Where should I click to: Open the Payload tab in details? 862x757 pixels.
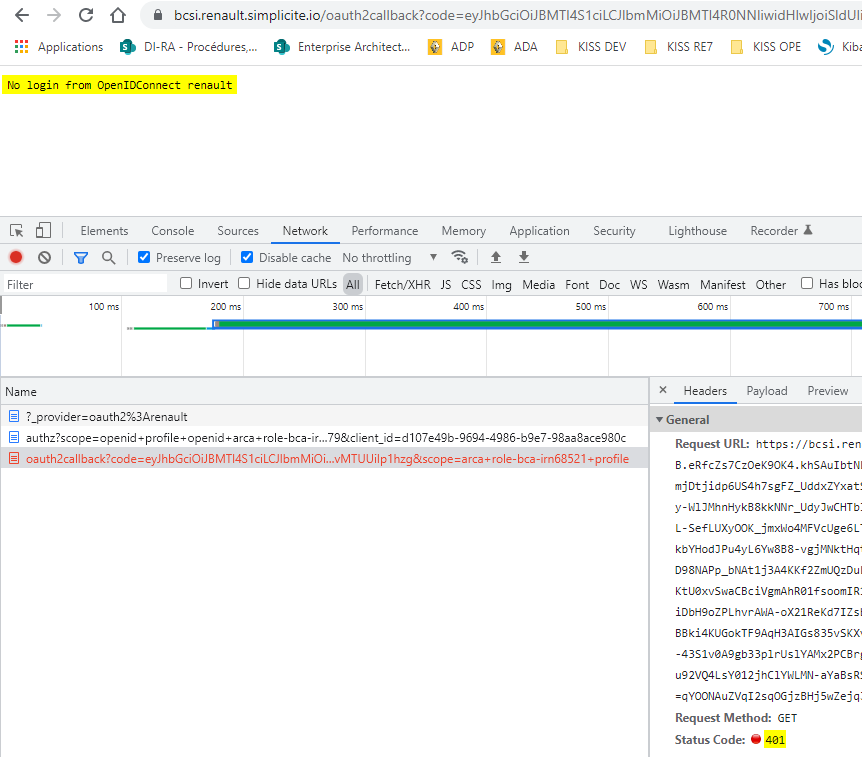tap(767, 391)
